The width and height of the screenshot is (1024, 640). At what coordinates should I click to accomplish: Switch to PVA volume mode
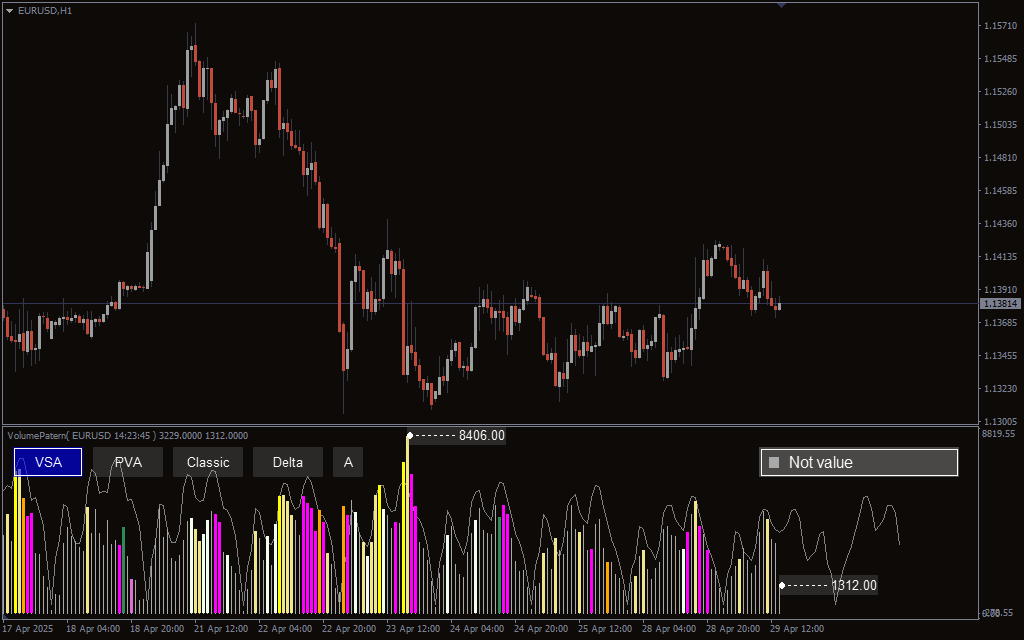[x=128, y=462]
